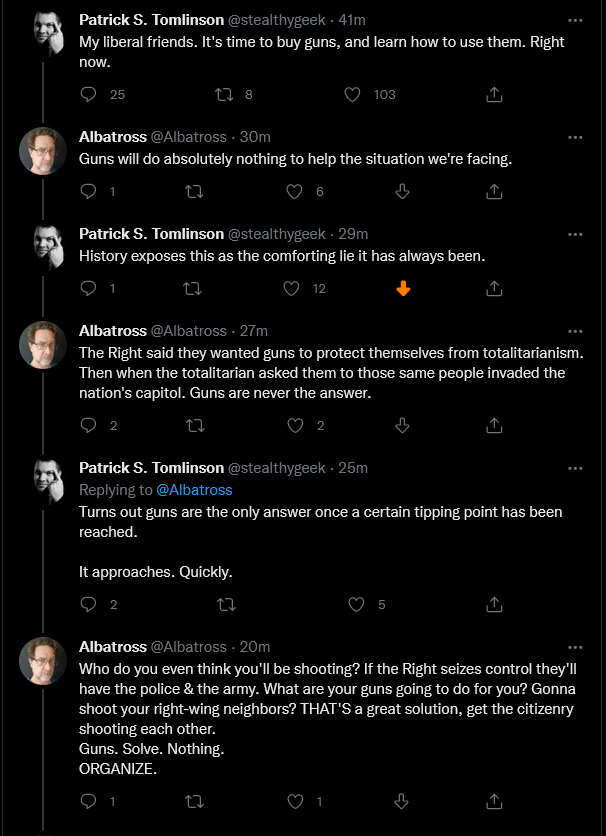Screen dimensions: 606x836
Task: Click Albatross's avatar on the 30m reply
Action: [43, 151]
